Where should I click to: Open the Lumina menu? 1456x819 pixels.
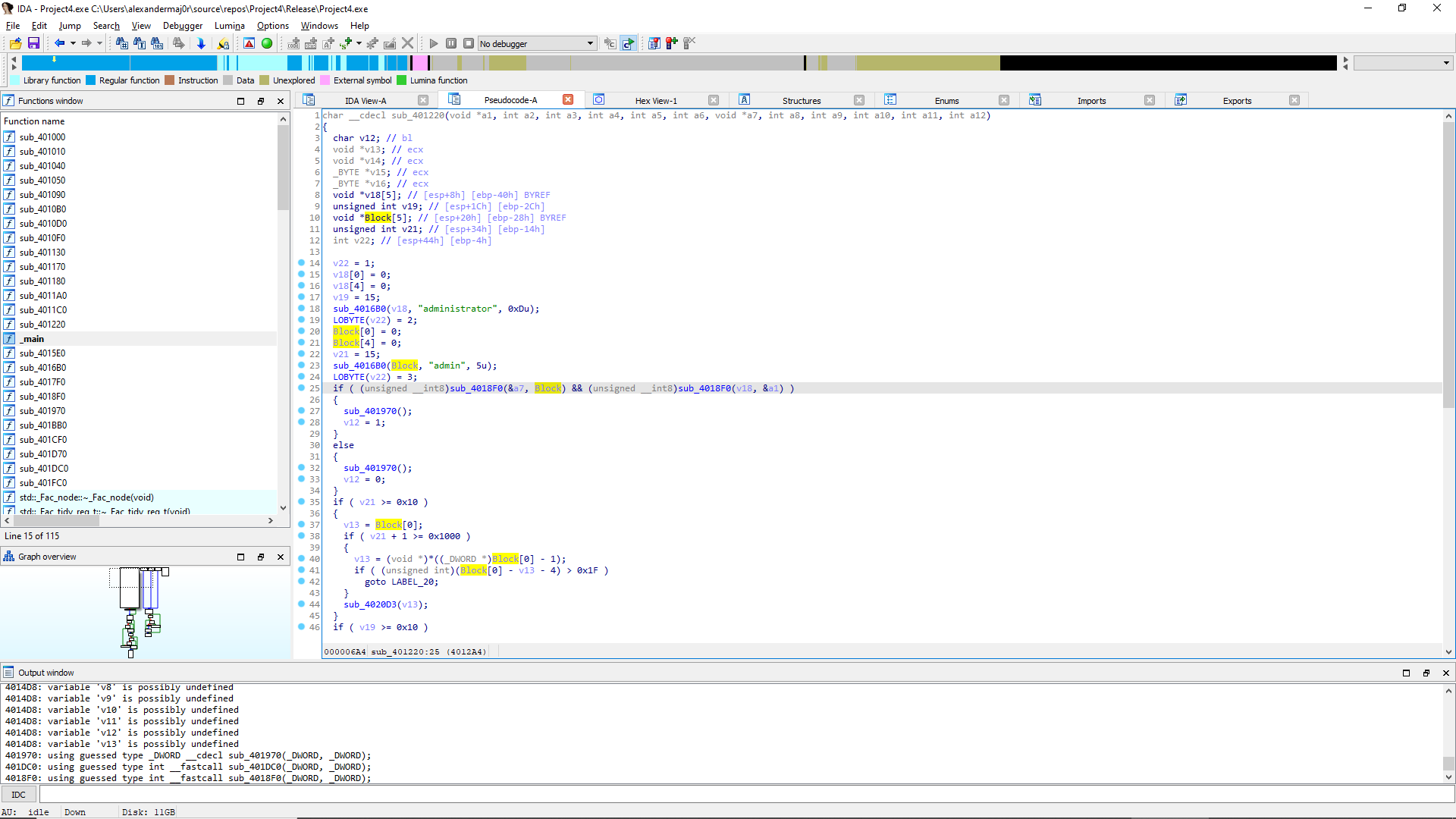pyautogui.click(x=230, y=25)
